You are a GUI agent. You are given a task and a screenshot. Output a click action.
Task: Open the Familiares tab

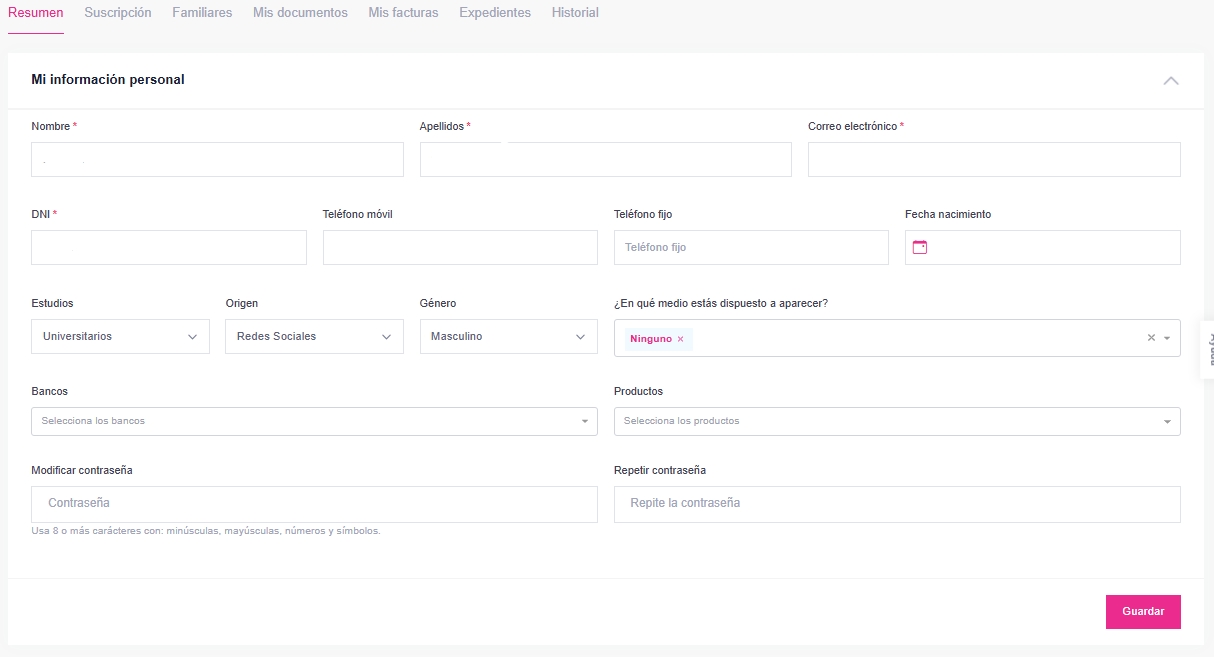point(202,13)
